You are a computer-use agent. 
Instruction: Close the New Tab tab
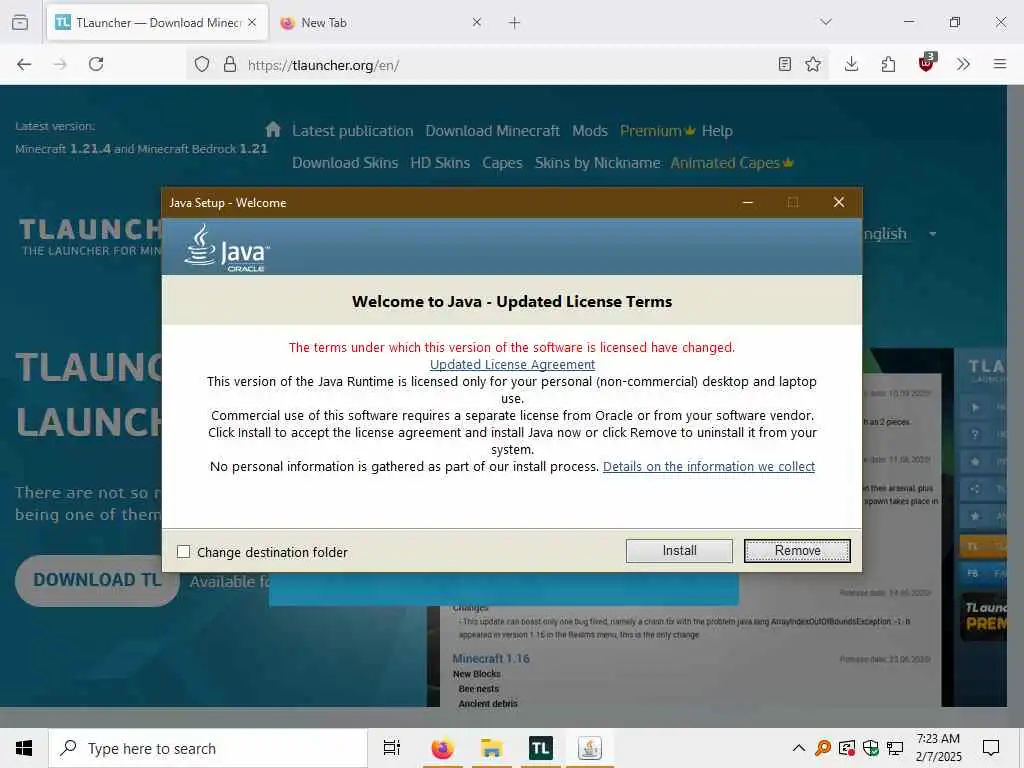[477, 22]
